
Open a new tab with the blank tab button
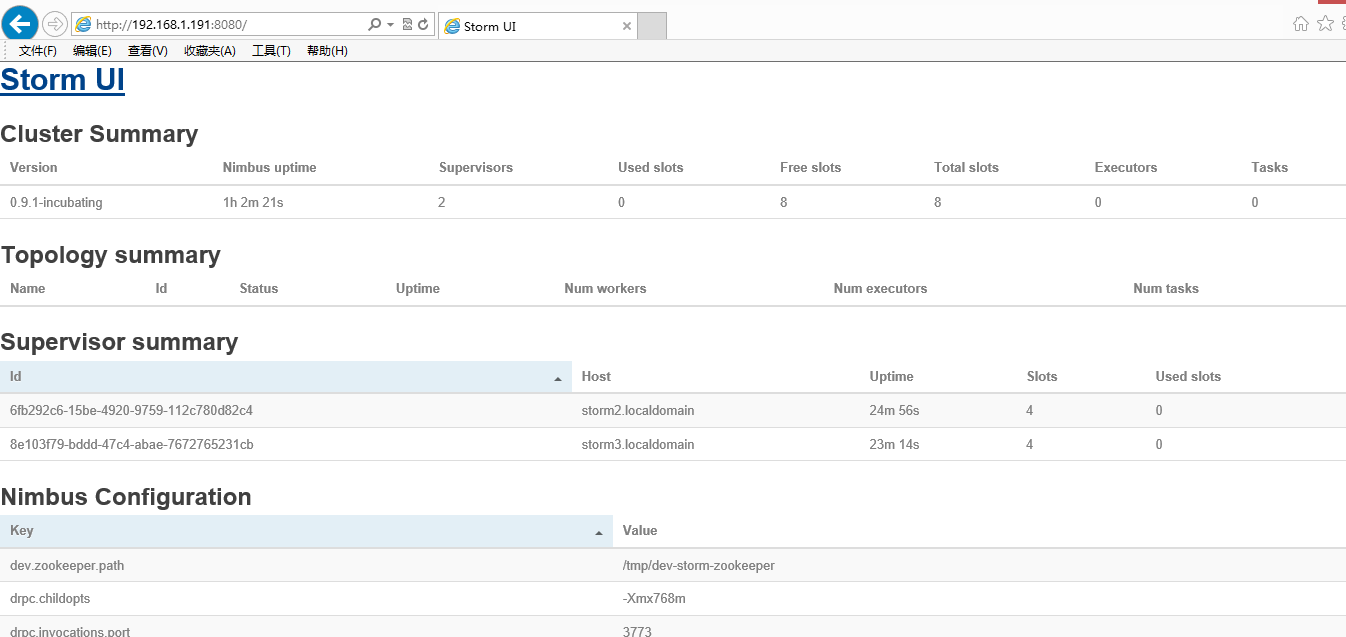click(652, 26)
